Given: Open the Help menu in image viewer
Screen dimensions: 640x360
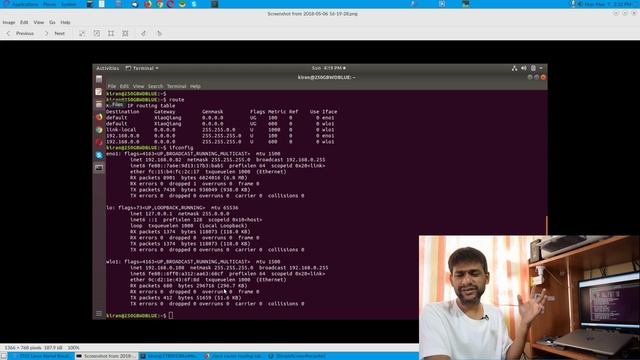Looking at the screenshot, I should click(65, 22).
